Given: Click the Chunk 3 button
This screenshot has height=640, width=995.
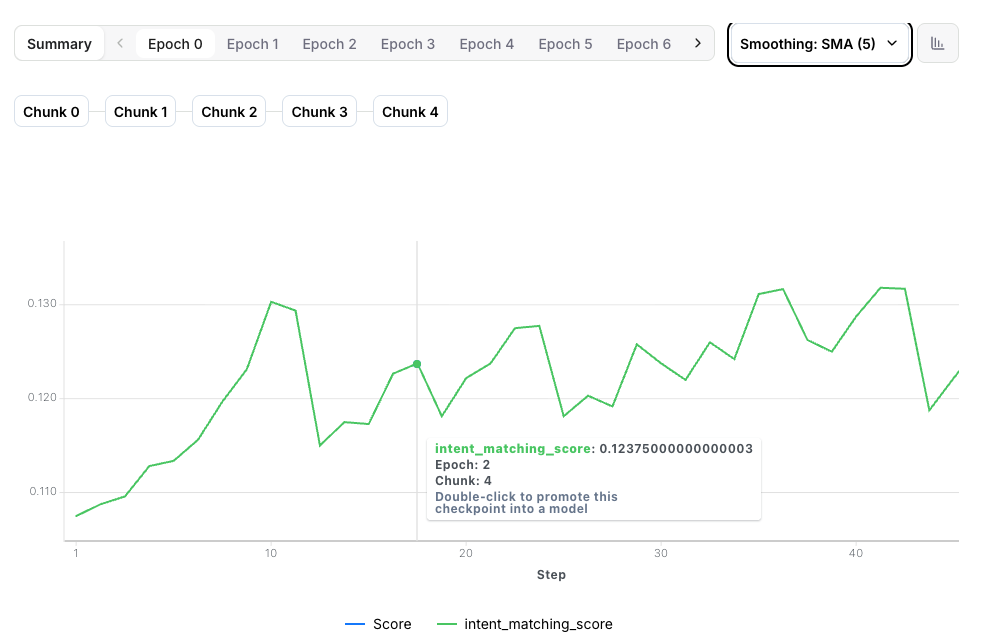Looking at the screenshot, I should pyautogui.click(x=319, y=111).
